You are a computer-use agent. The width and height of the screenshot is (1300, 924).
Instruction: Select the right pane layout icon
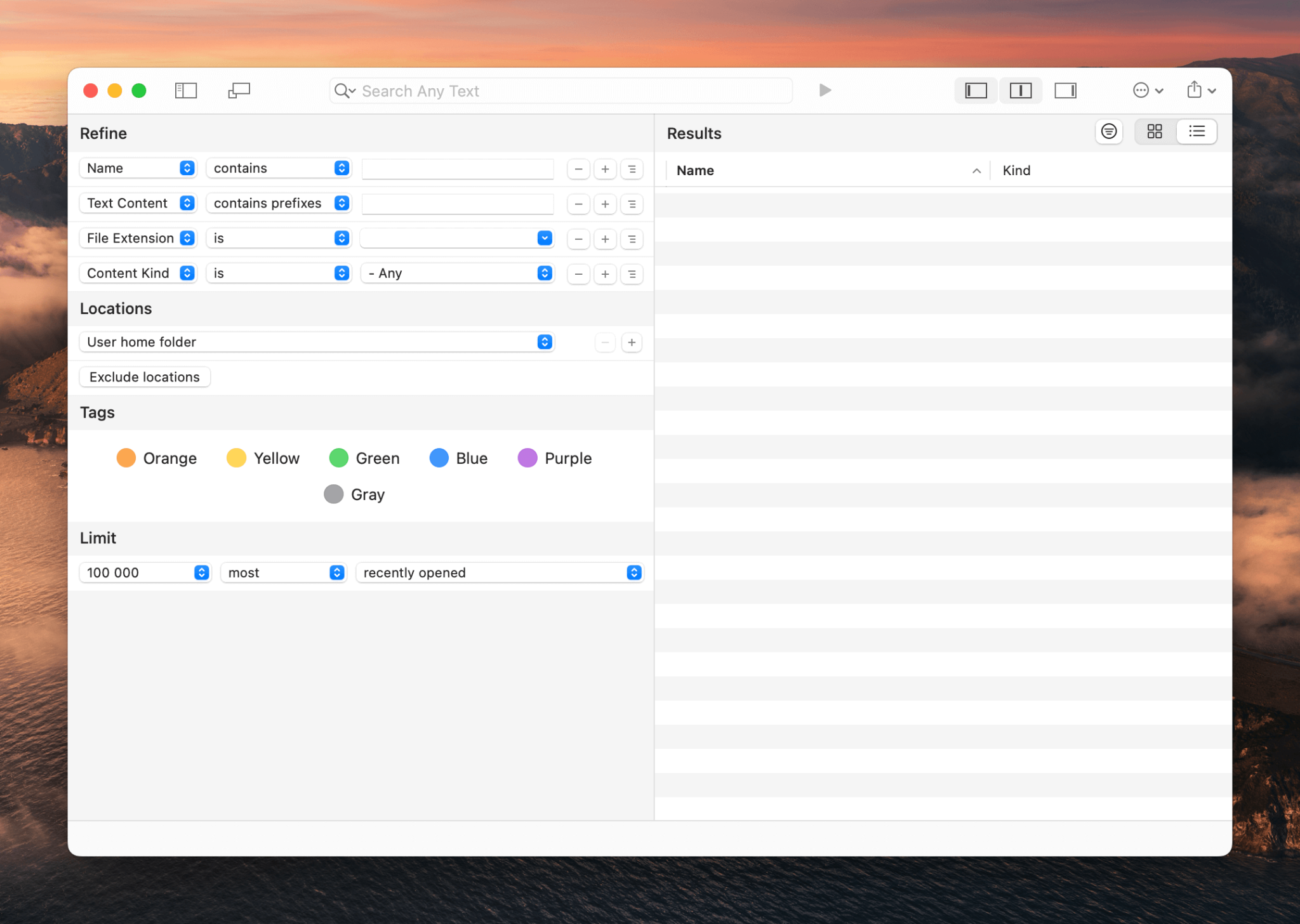pyautogui.click(x=1065, y=90)
